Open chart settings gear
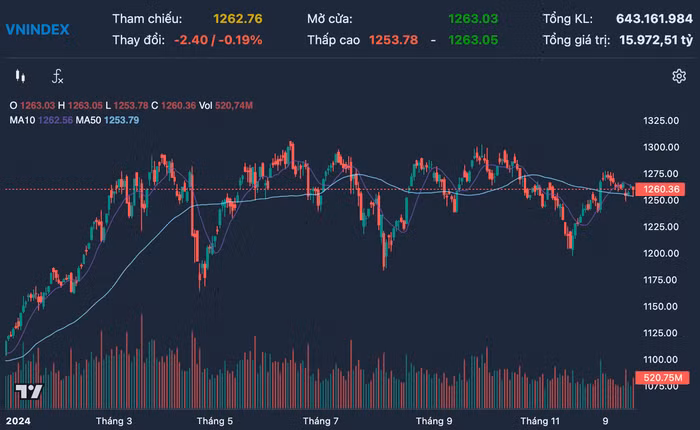This screenshot has height=430, width=700. (679, 76)
